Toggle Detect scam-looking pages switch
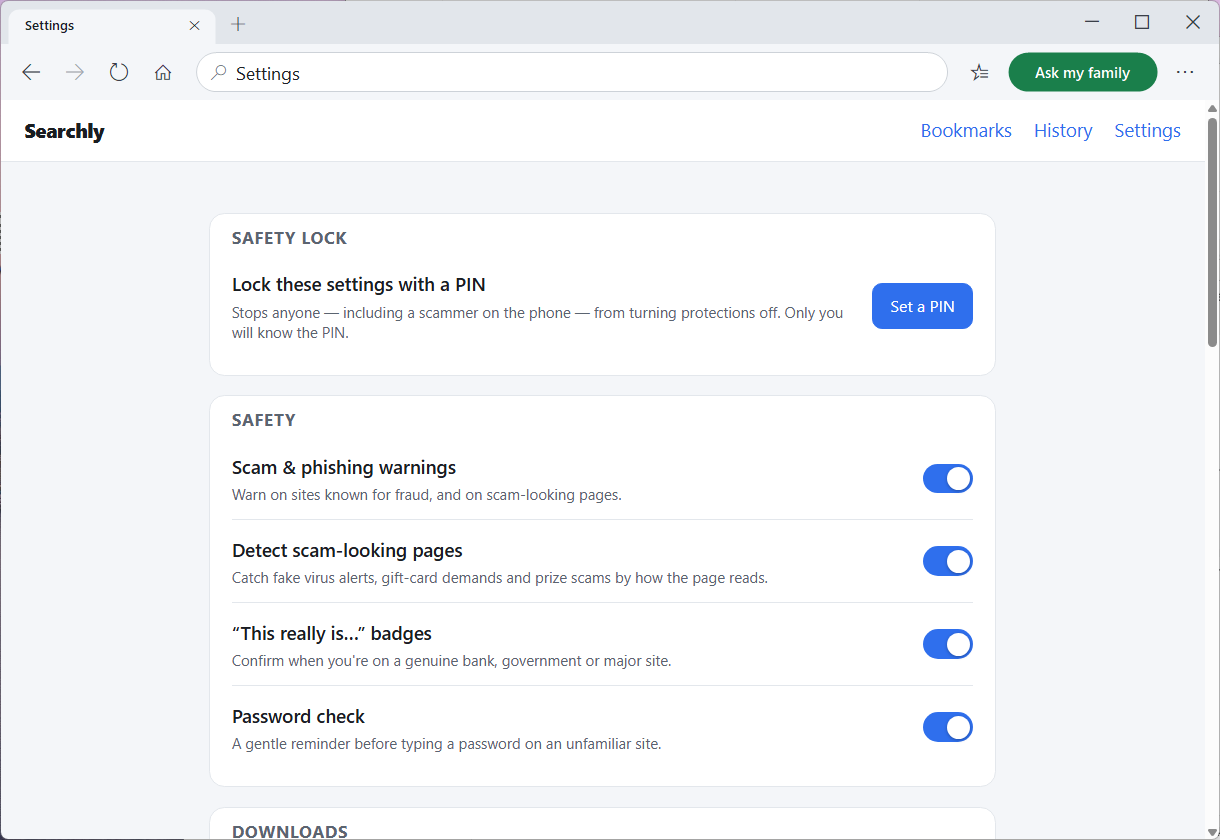 pos(947,561)
